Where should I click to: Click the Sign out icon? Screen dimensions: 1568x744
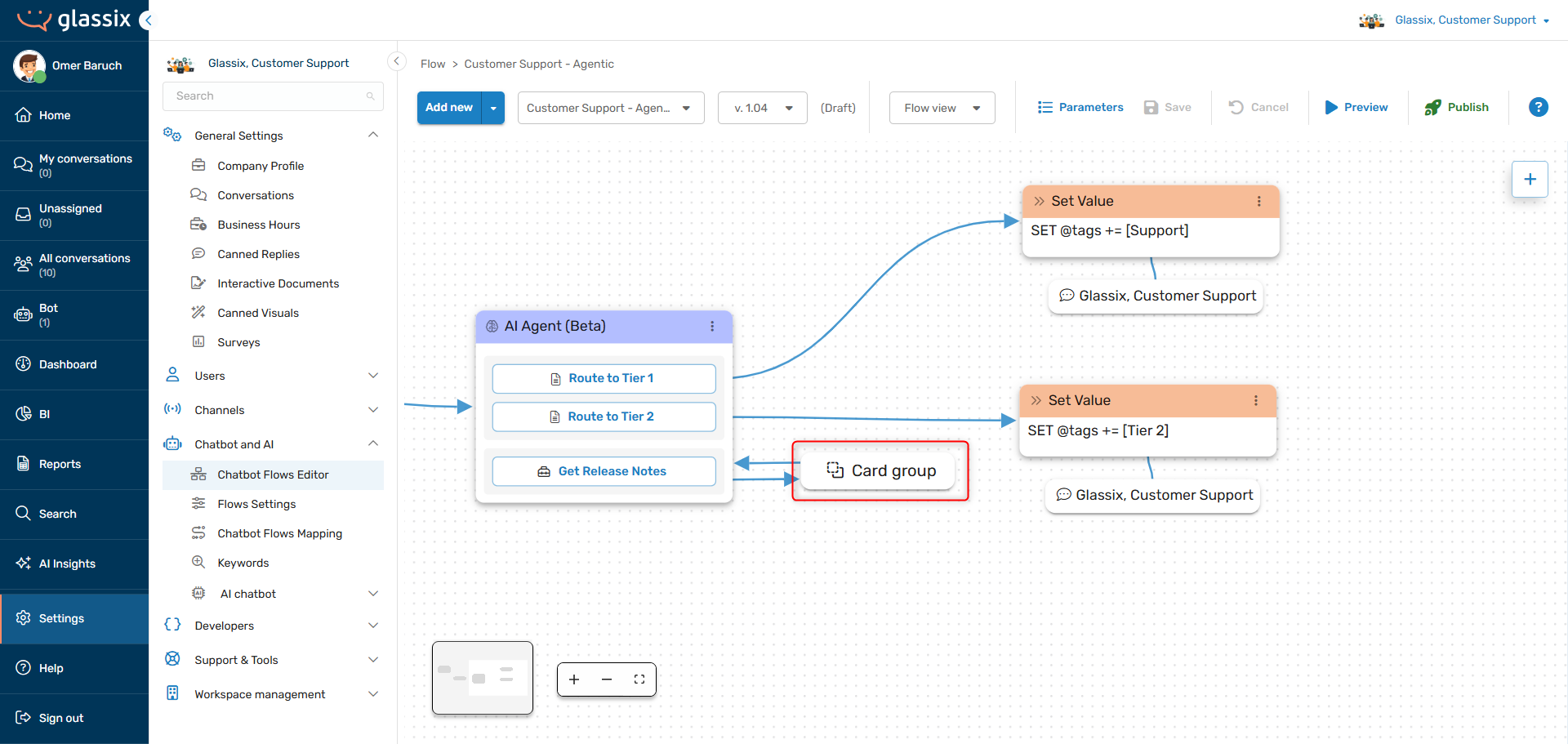click(x=23, y=718)
